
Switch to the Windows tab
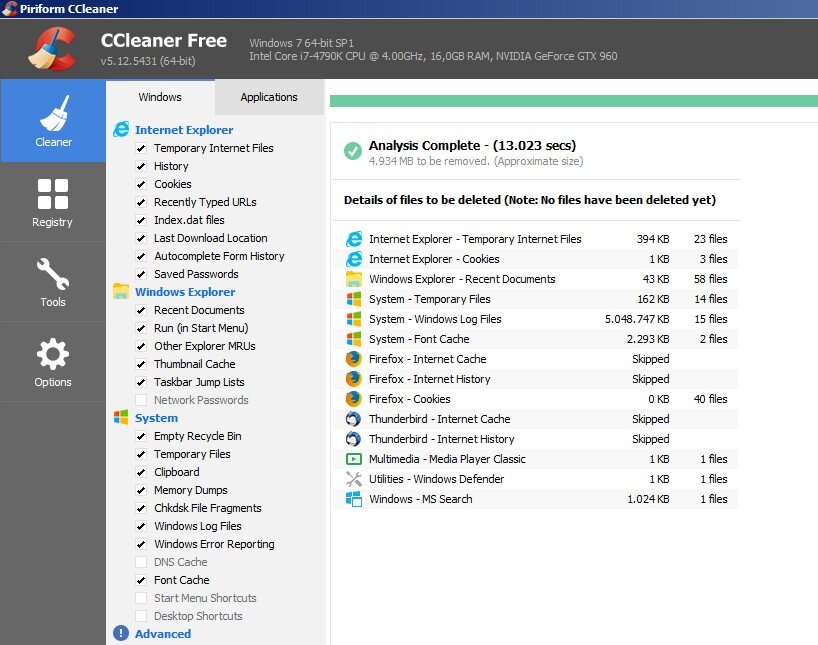tap(160, 97)
